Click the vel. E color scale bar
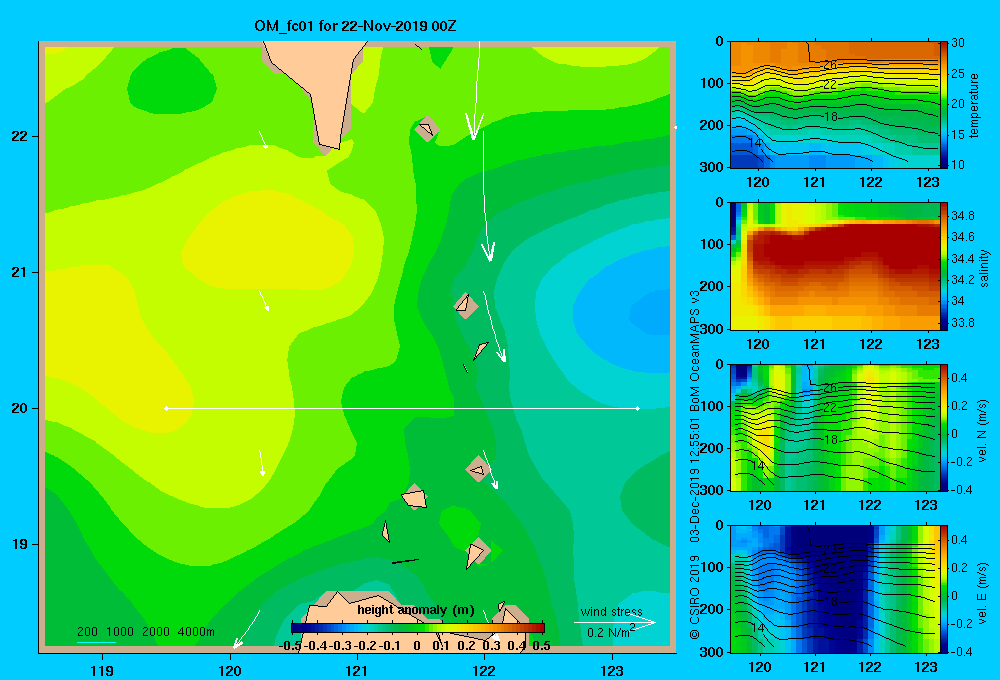This screenshot has width=1000, height=680. (x=944, y=589)
